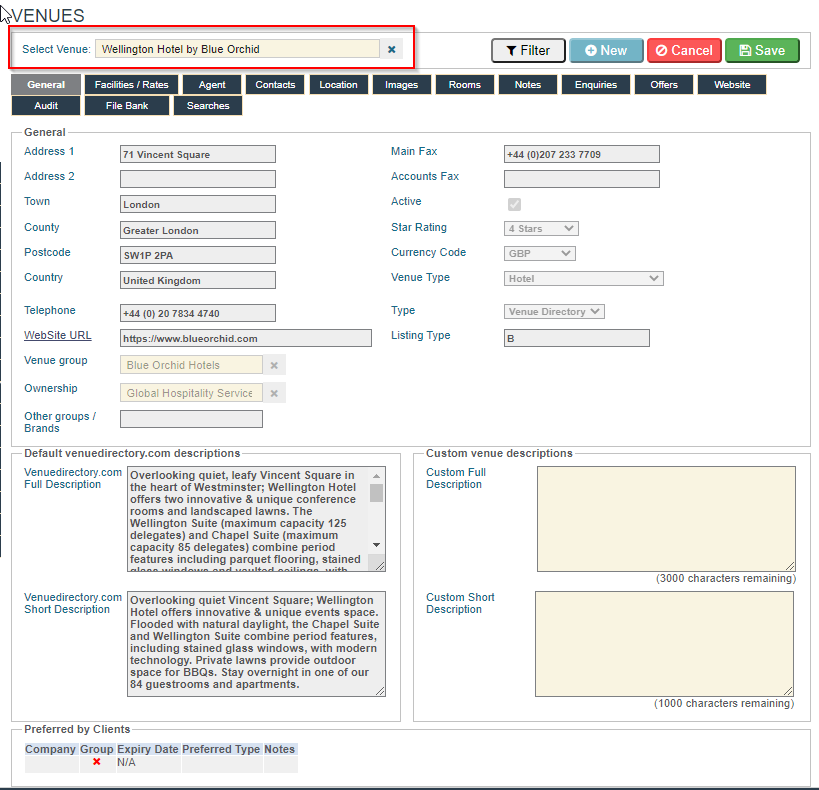Open the Enquiries tab
Screen dimensions: 819x790
click(x=596, y=85)
